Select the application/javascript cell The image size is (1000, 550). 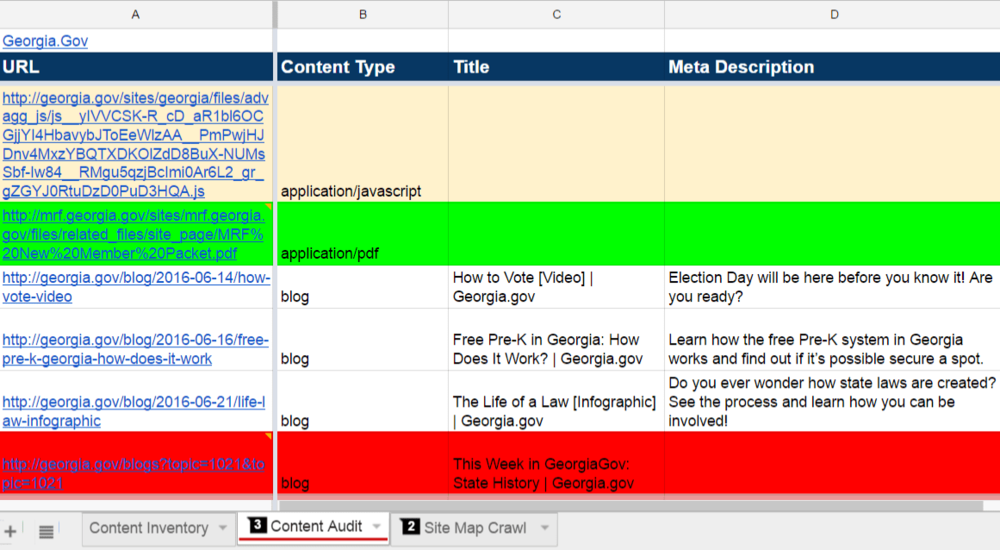click(x=362, y=144)
